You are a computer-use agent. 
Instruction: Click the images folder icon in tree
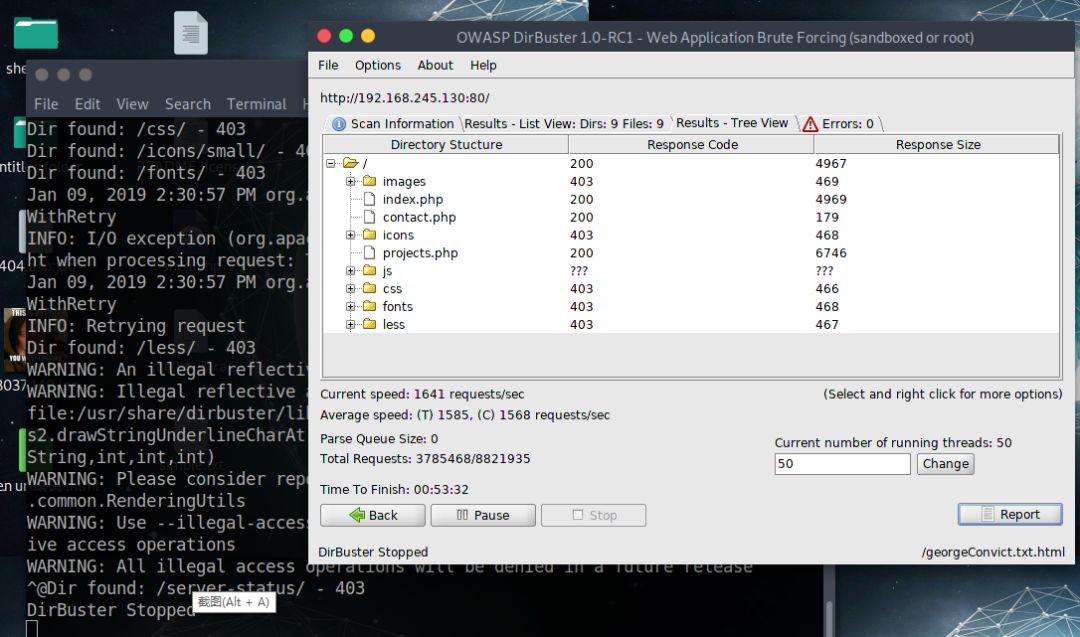click(370, 181)
